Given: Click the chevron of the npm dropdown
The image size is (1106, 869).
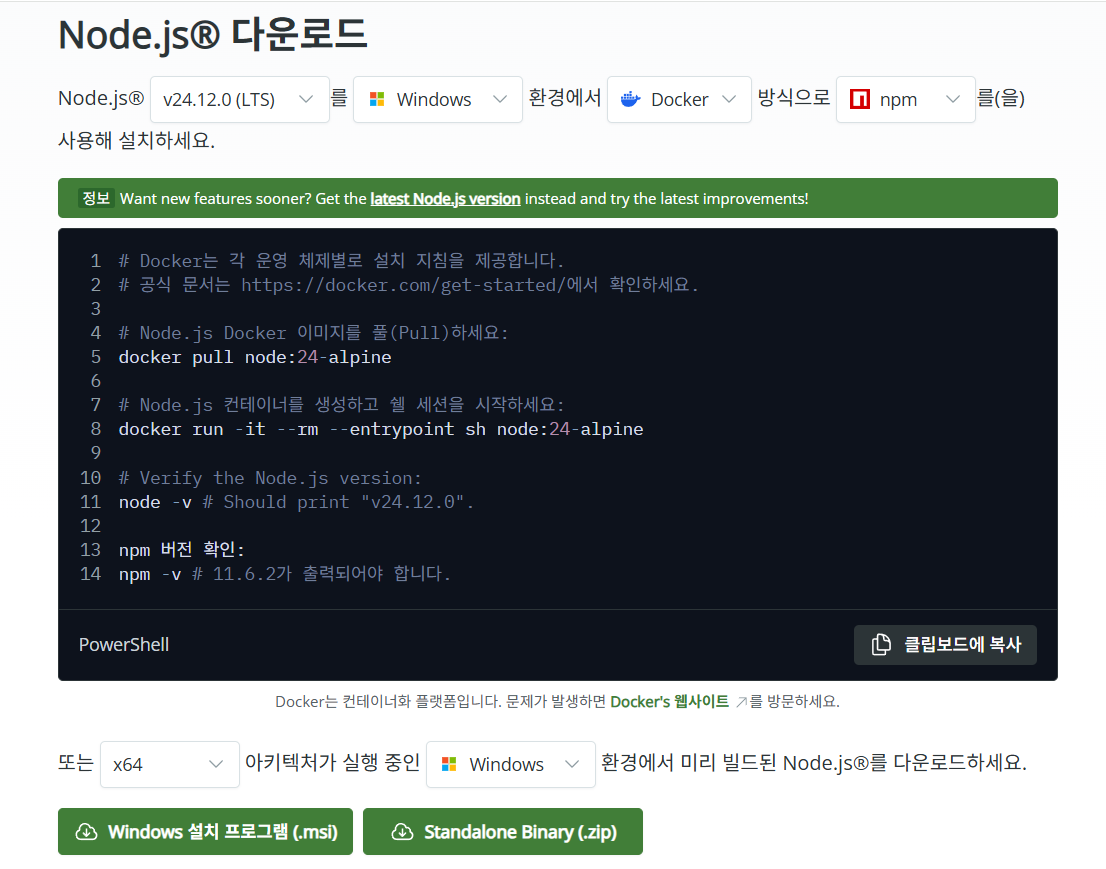Looking at the screenshot, I should pyautogui.click(x=952, y=99).
